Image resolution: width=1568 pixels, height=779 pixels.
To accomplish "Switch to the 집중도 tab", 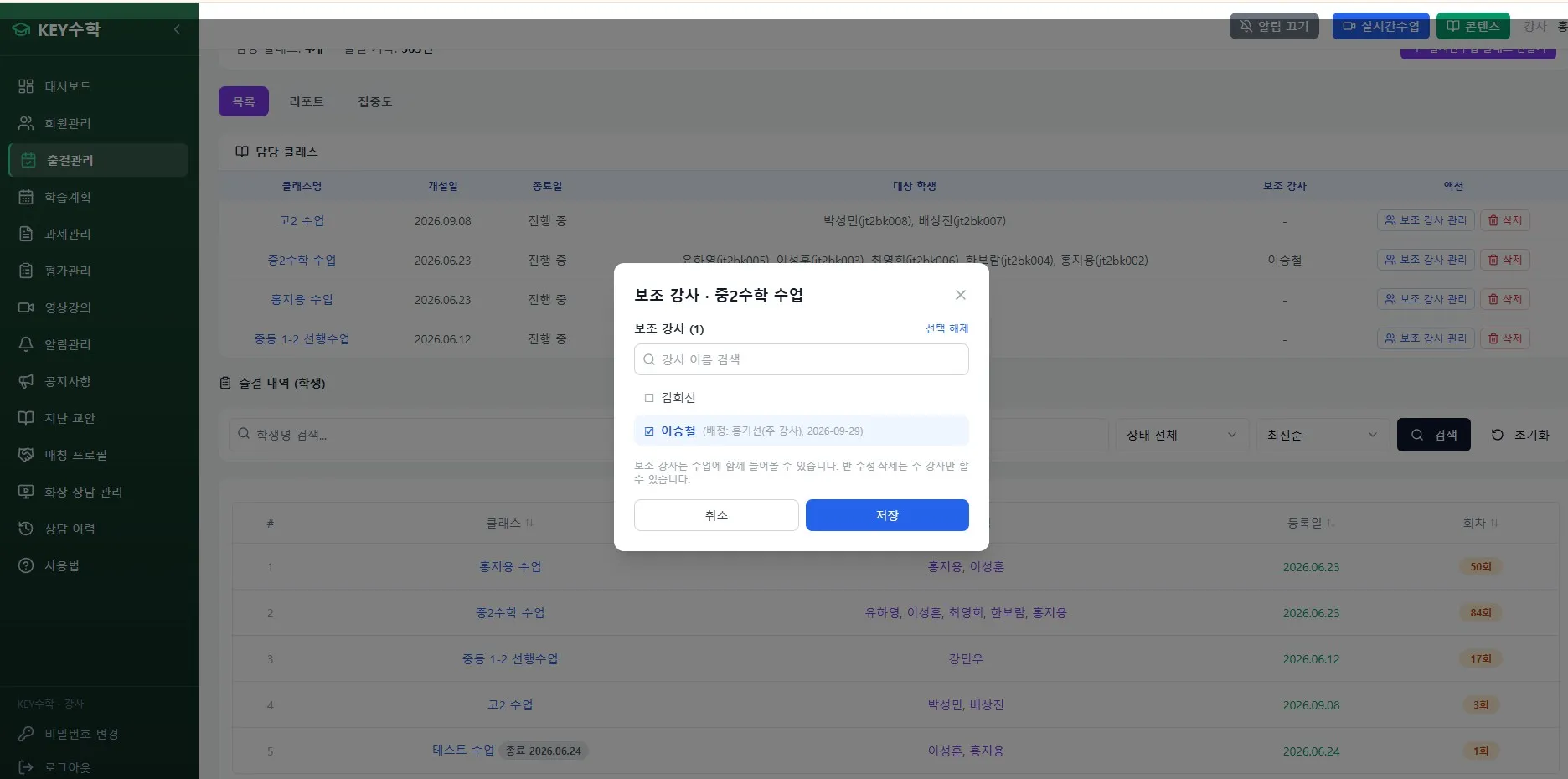I will click(x=375, y=101).
